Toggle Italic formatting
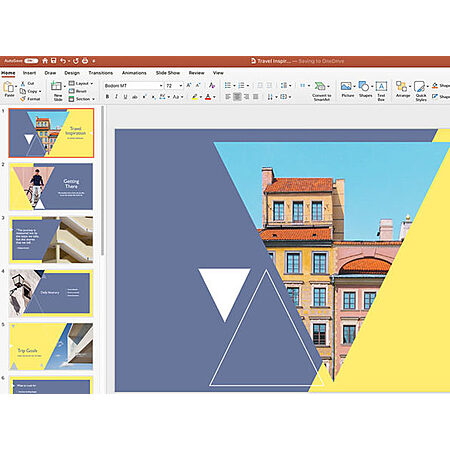 click(x=116, y=97)
